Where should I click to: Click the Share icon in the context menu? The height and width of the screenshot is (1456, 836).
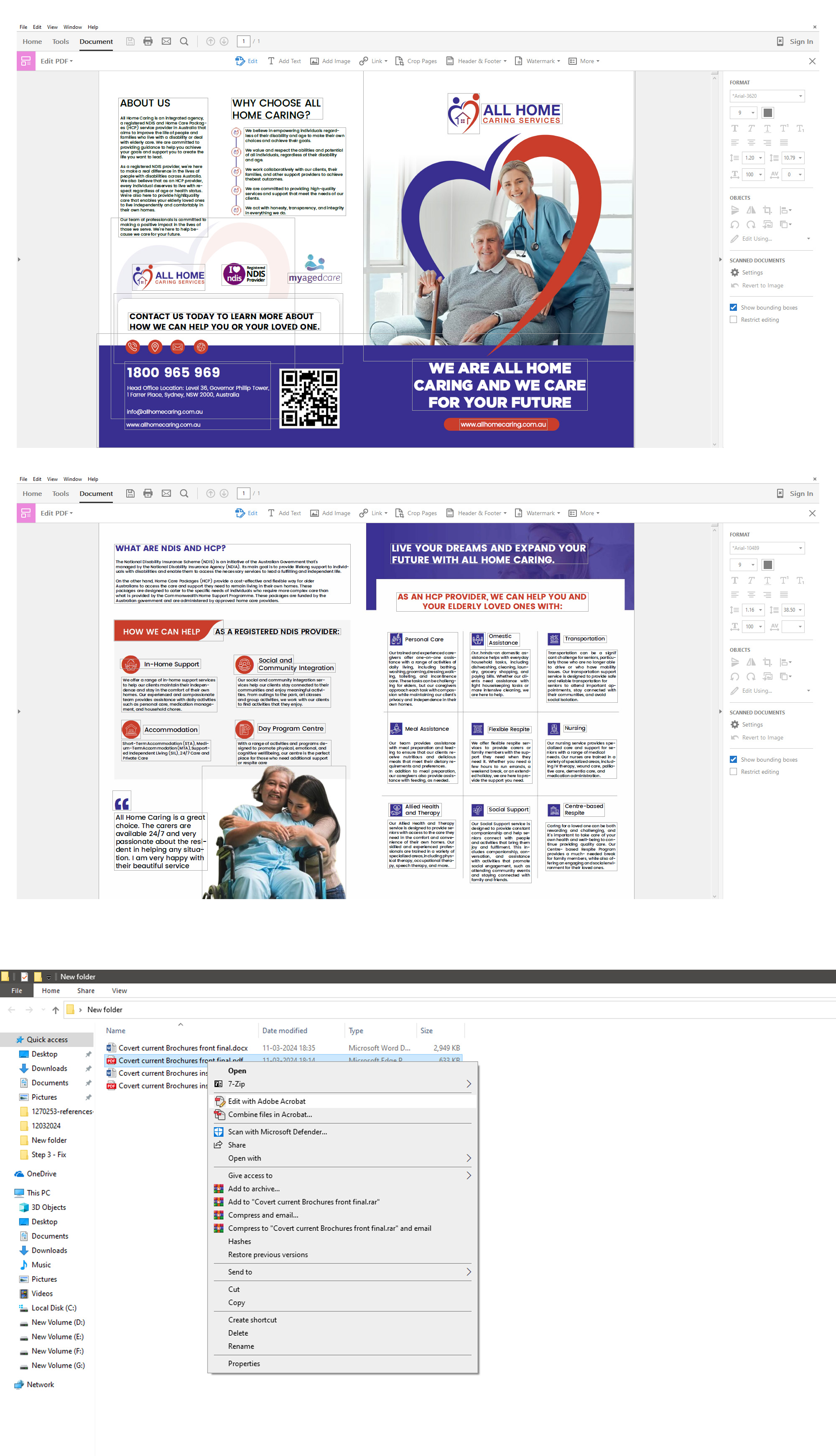(218, 1145)
